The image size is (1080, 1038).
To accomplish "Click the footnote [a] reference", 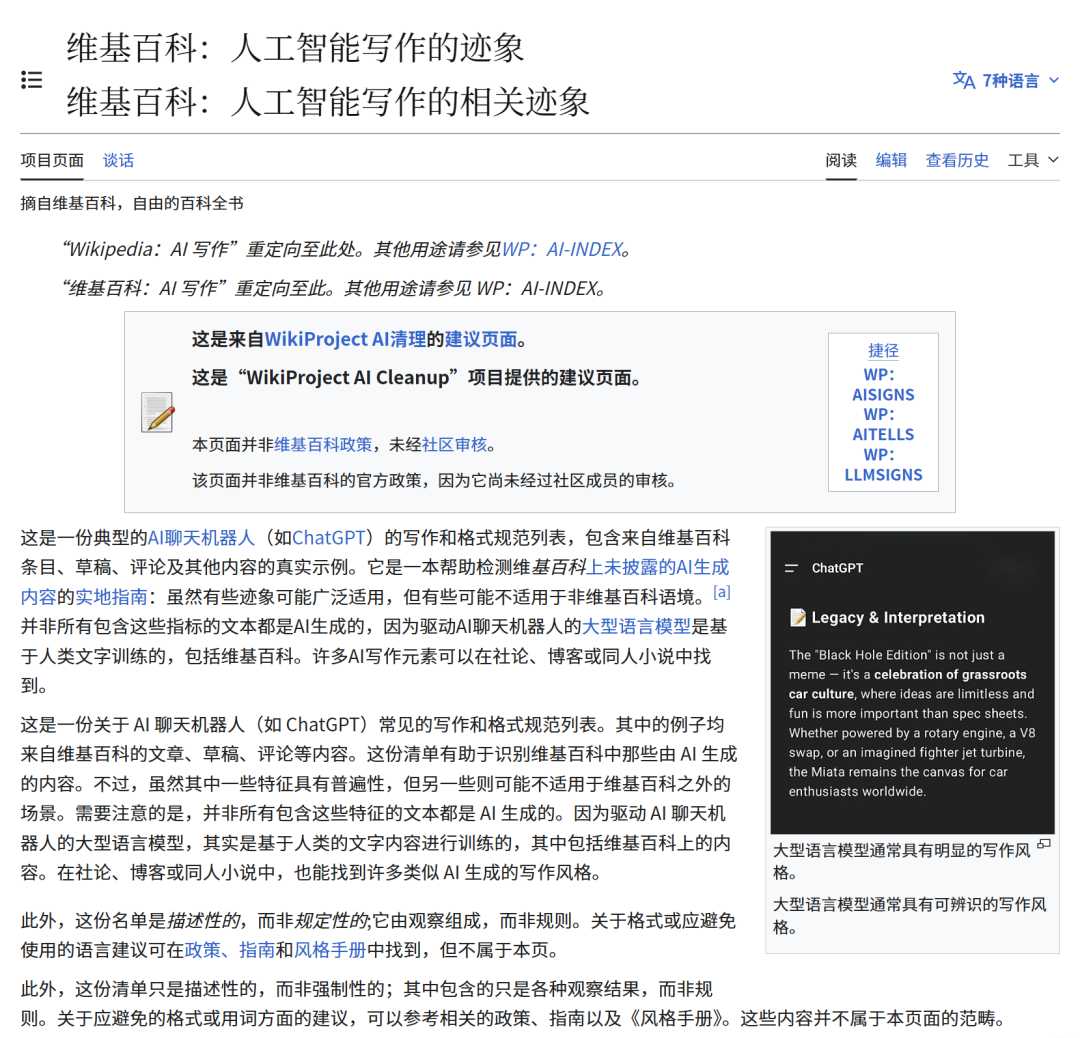I will (722, 592).
